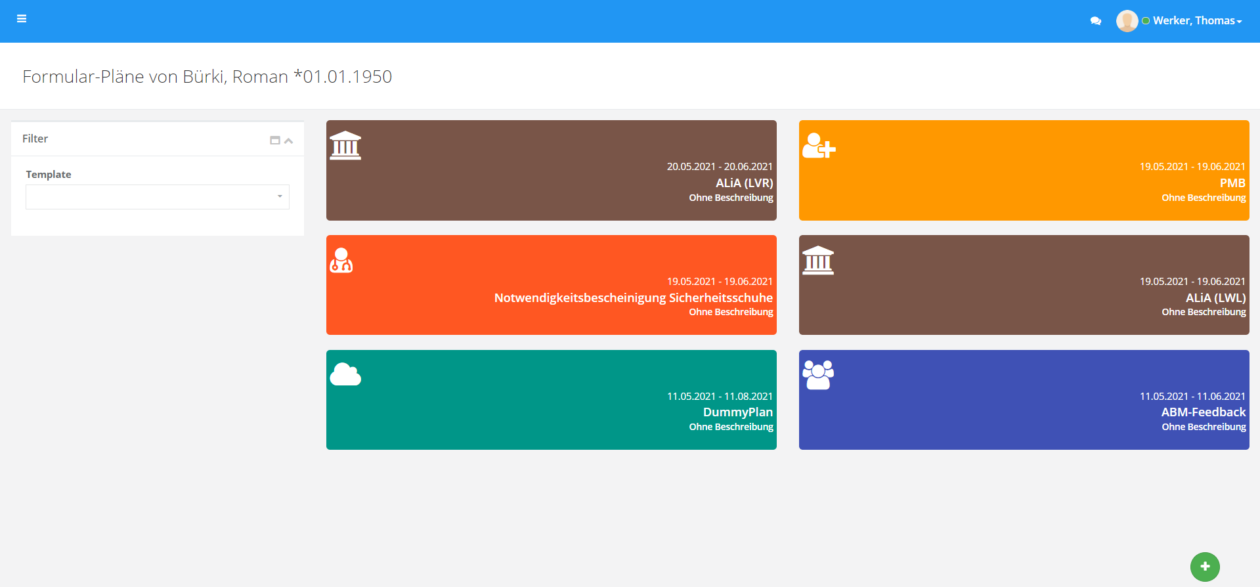Click the add-user icon on PMB card

coord(818,146)
